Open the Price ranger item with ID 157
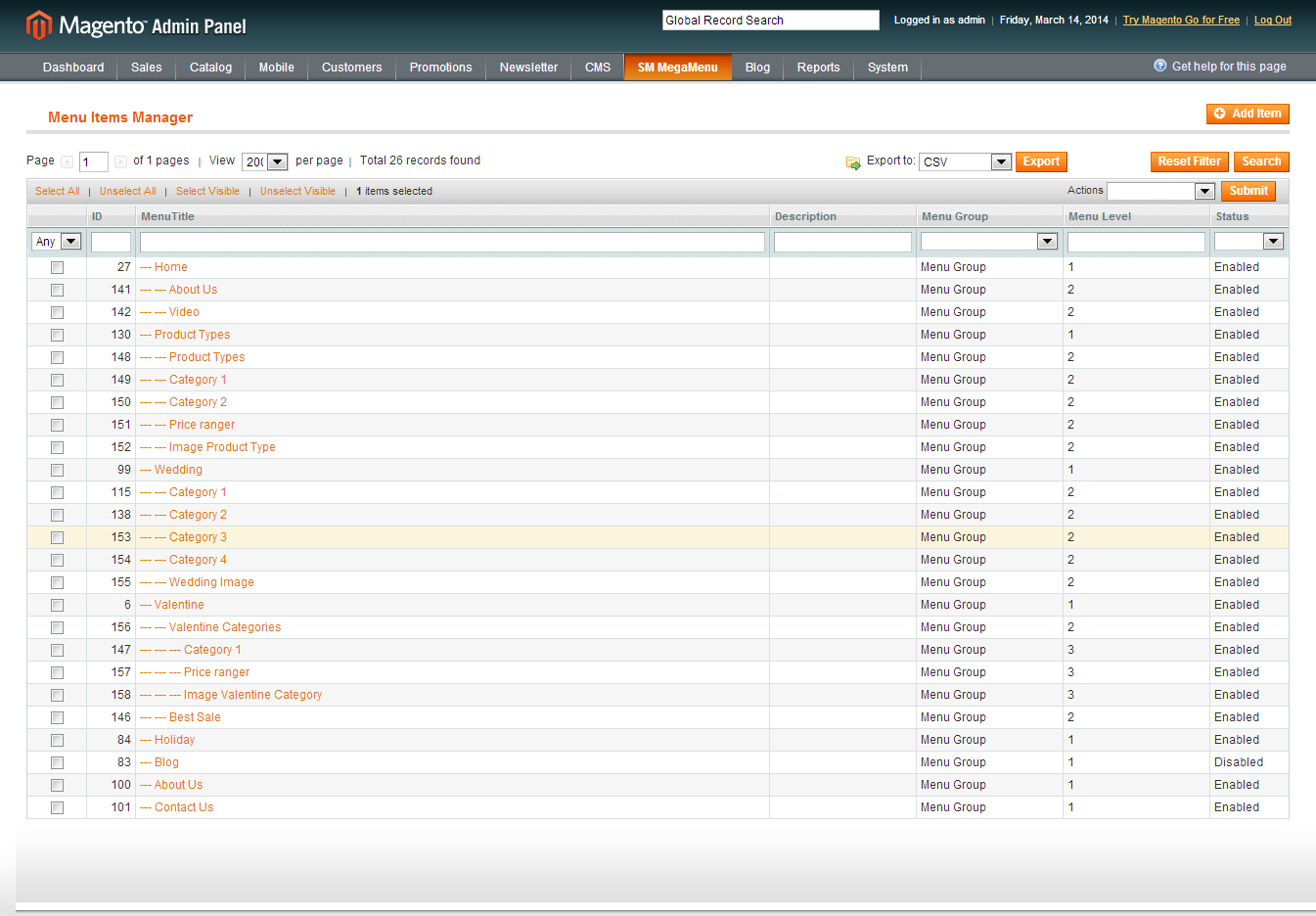Viewport: 1316px width, 916px height. (216, 672)
